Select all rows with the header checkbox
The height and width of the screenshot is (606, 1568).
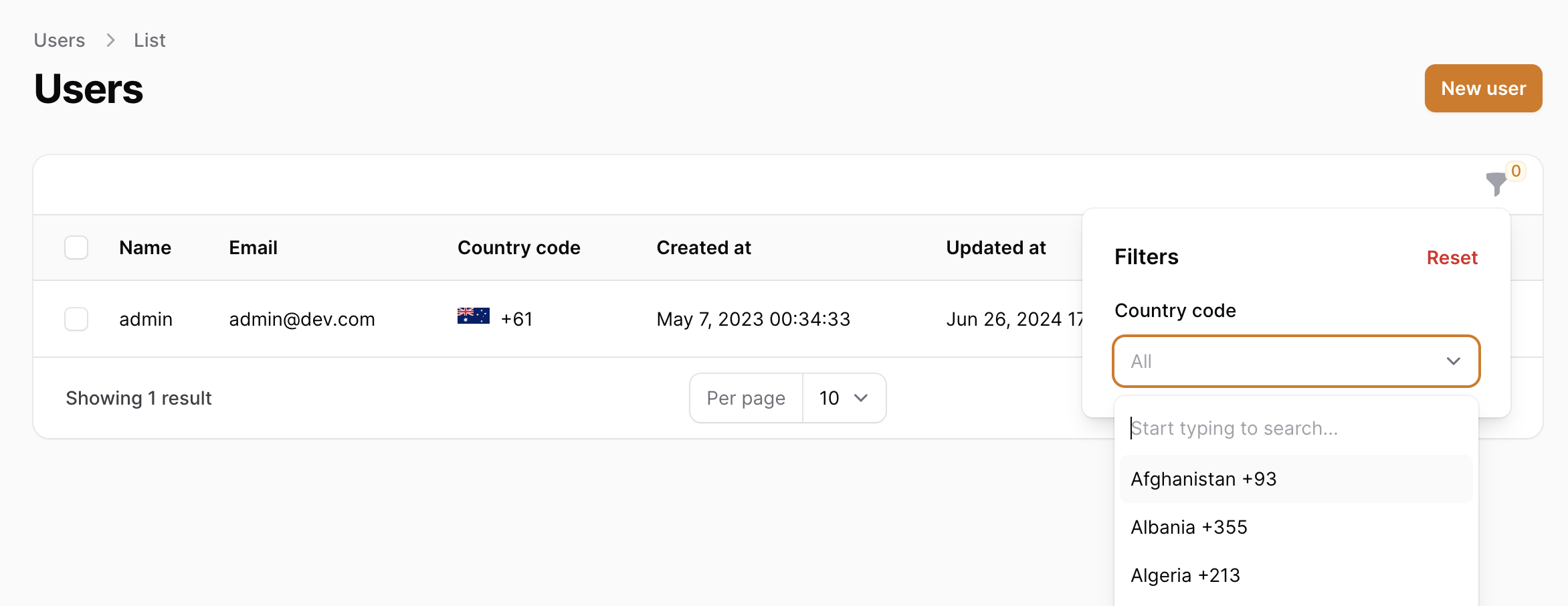pyautogui.click(x=76, y=247)
